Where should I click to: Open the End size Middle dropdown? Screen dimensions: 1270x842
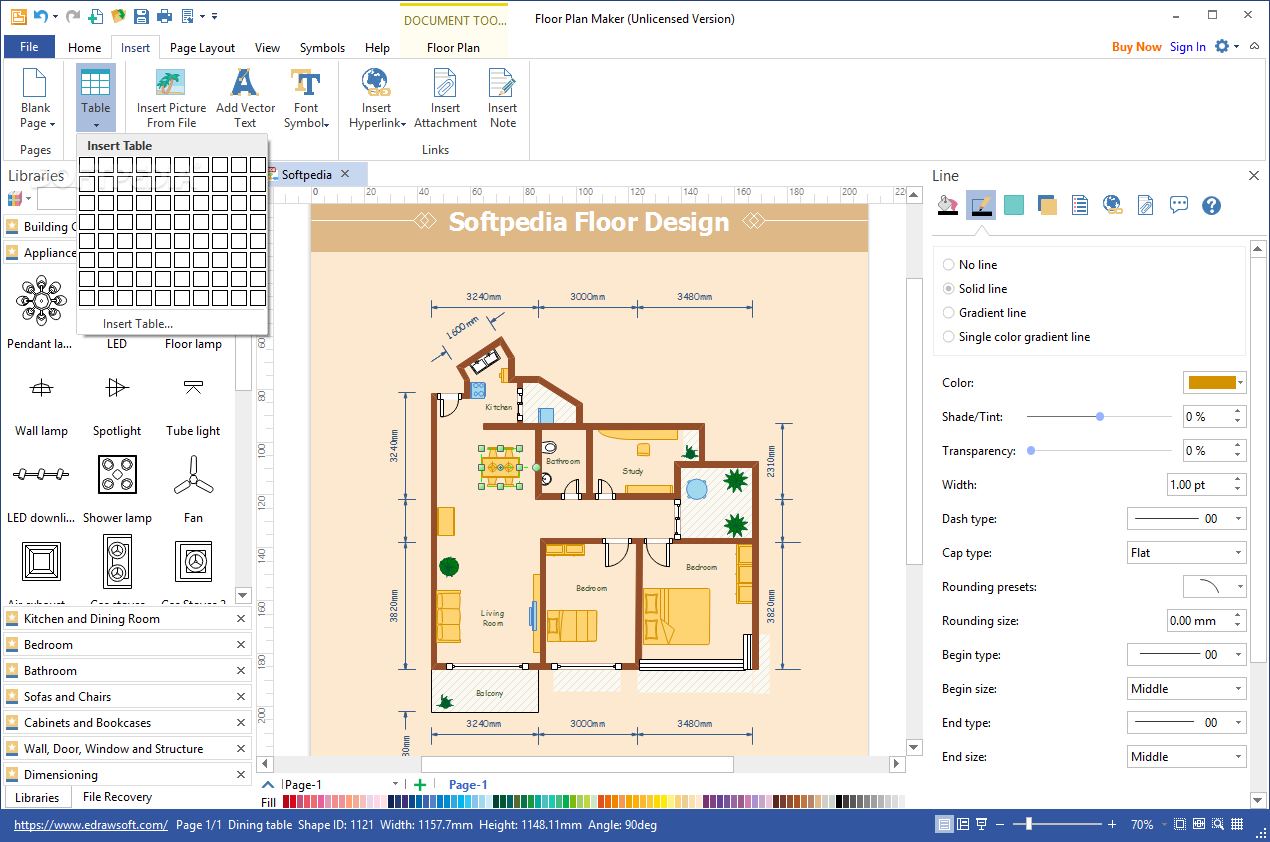click(x=1187, y=757)
